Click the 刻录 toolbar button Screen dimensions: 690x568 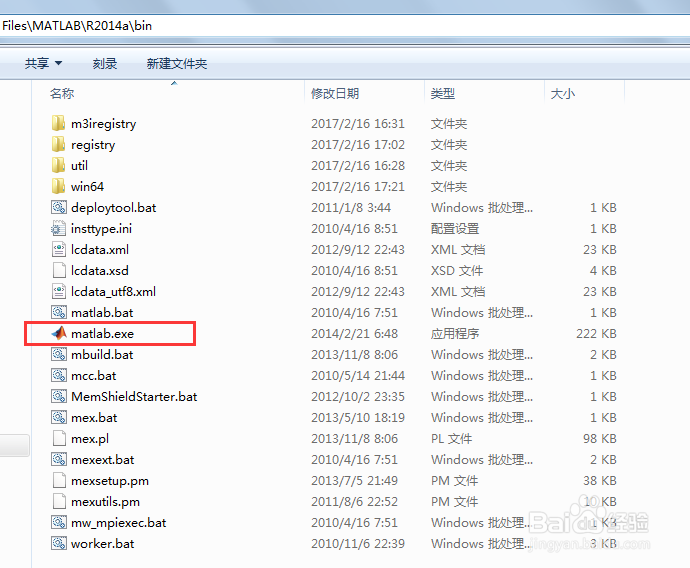tap(105, 63)
